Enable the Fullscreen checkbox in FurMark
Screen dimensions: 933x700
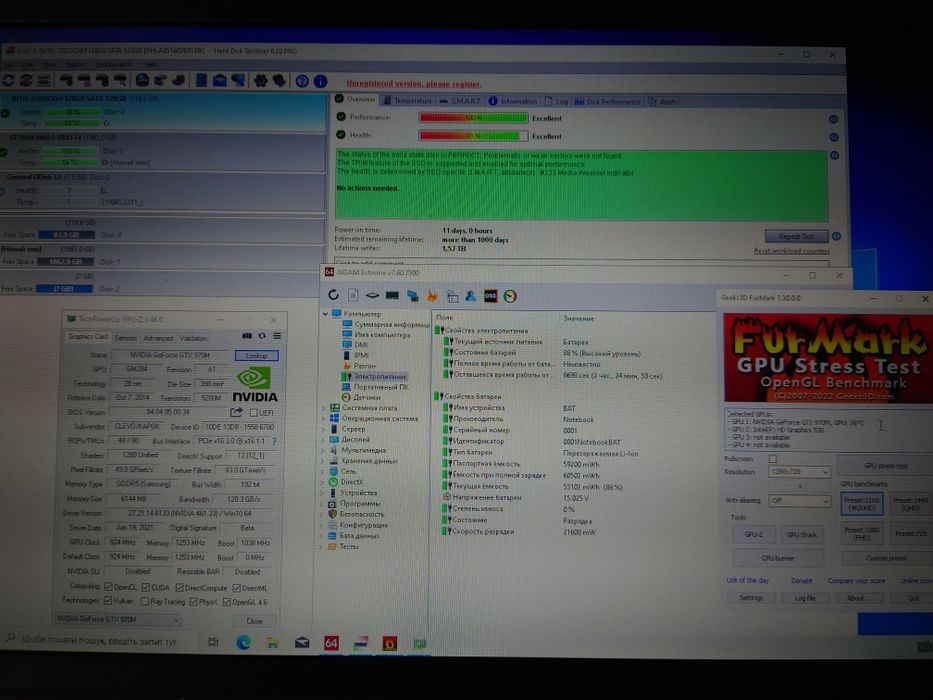[x=772, y=459]
